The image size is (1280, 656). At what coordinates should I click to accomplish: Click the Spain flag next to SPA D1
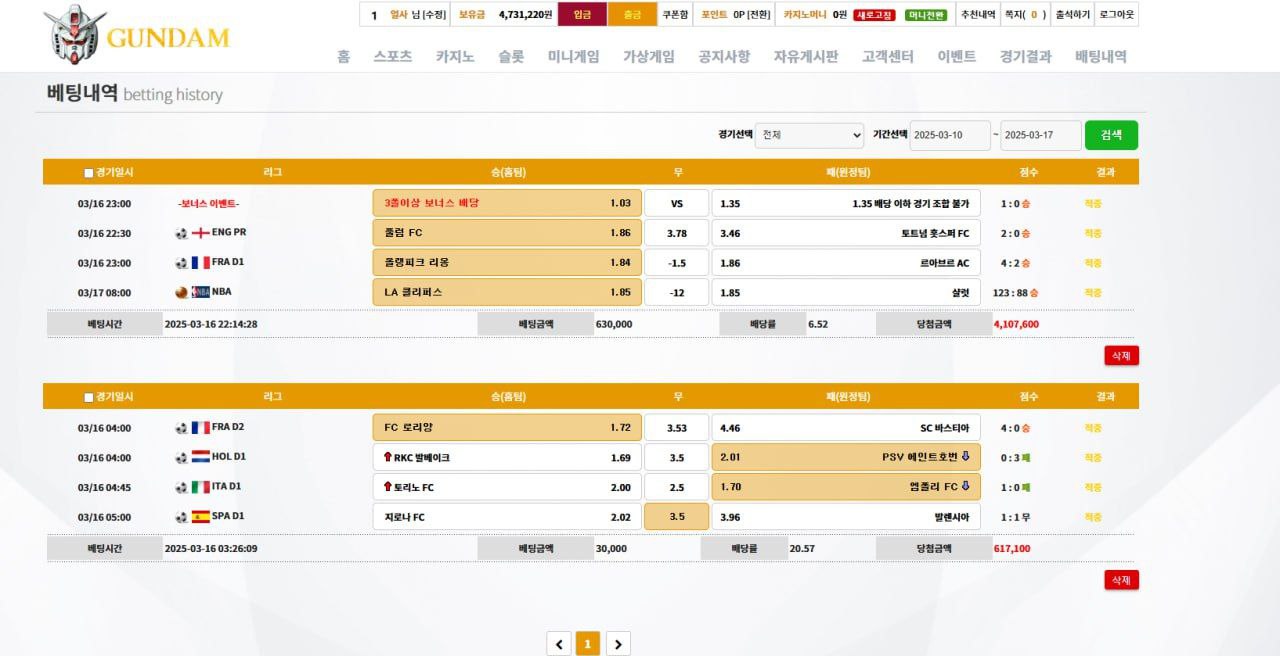click(200, 517)
